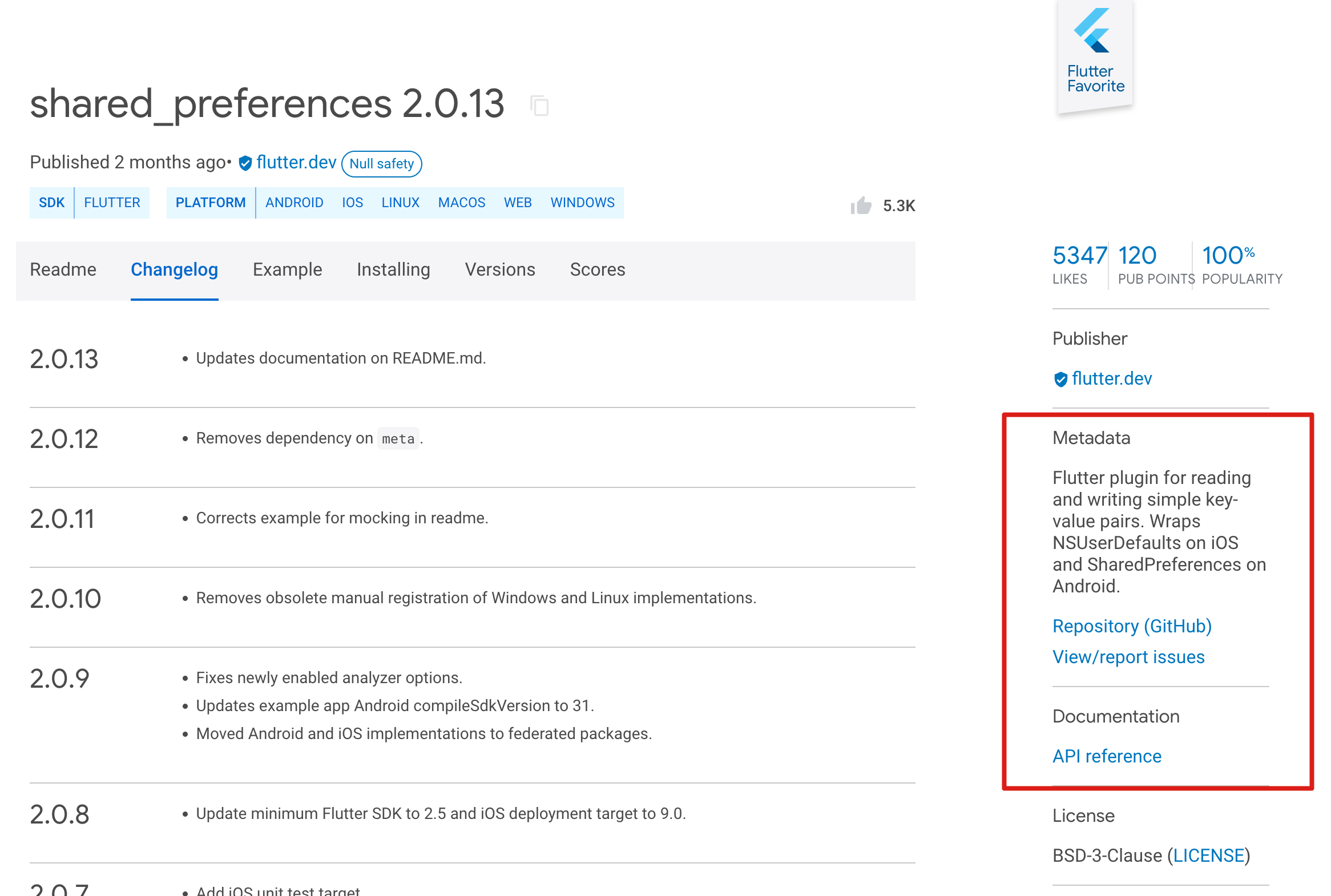Open Repository (GitHub) link

(x=1132, y=626)
